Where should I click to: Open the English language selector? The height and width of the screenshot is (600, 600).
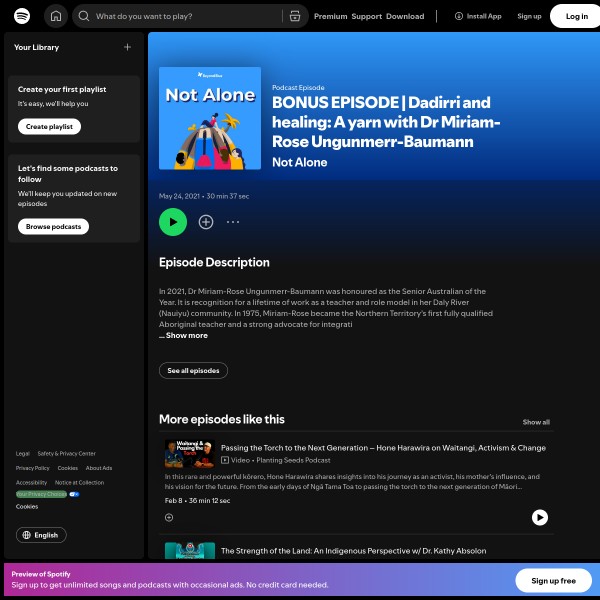pos(41,535)
